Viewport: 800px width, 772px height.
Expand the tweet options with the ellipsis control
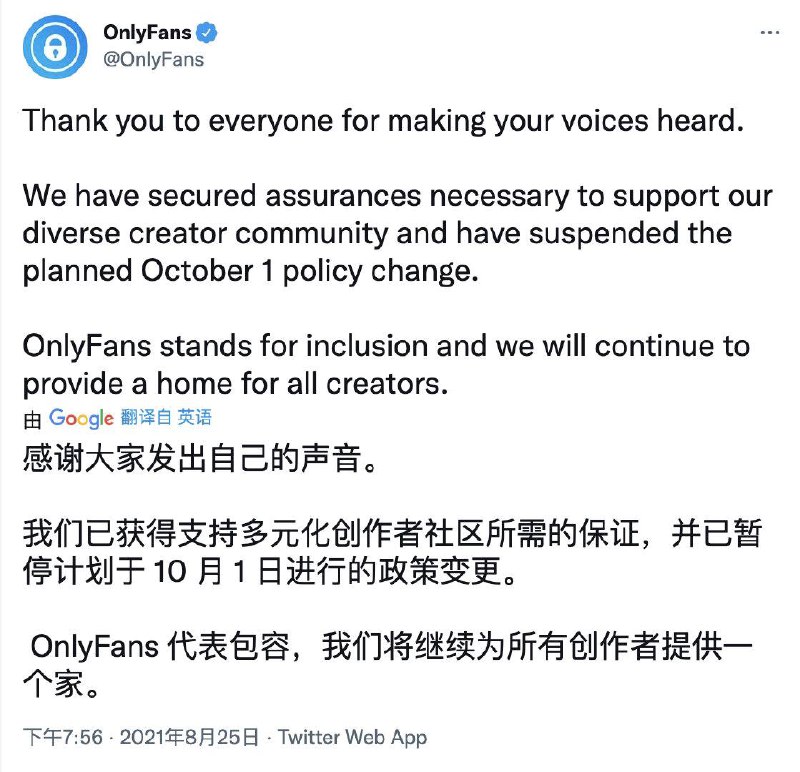770,33
